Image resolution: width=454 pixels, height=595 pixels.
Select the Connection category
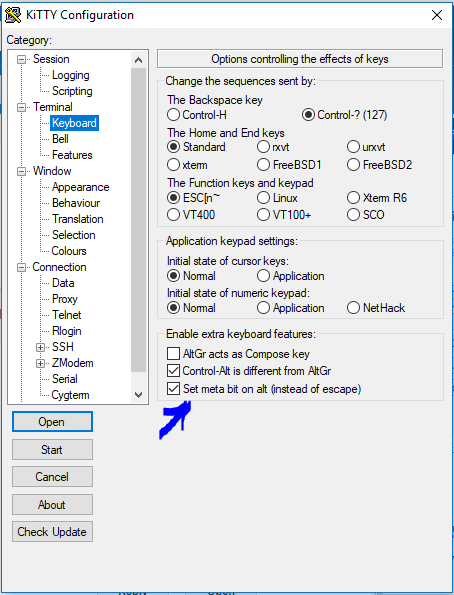pyautogui.click(x=60, y=267)
